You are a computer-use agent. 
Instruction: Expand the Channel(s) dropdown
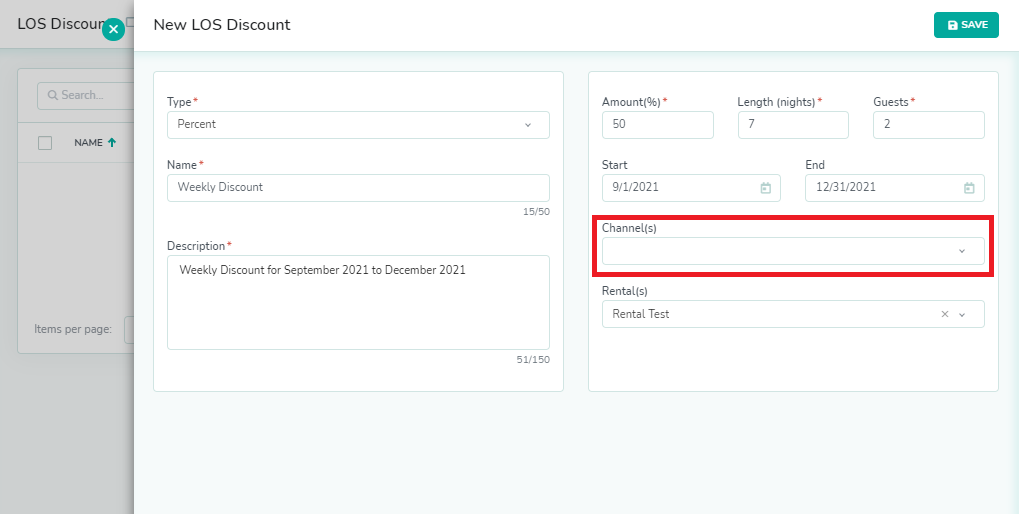793,251
